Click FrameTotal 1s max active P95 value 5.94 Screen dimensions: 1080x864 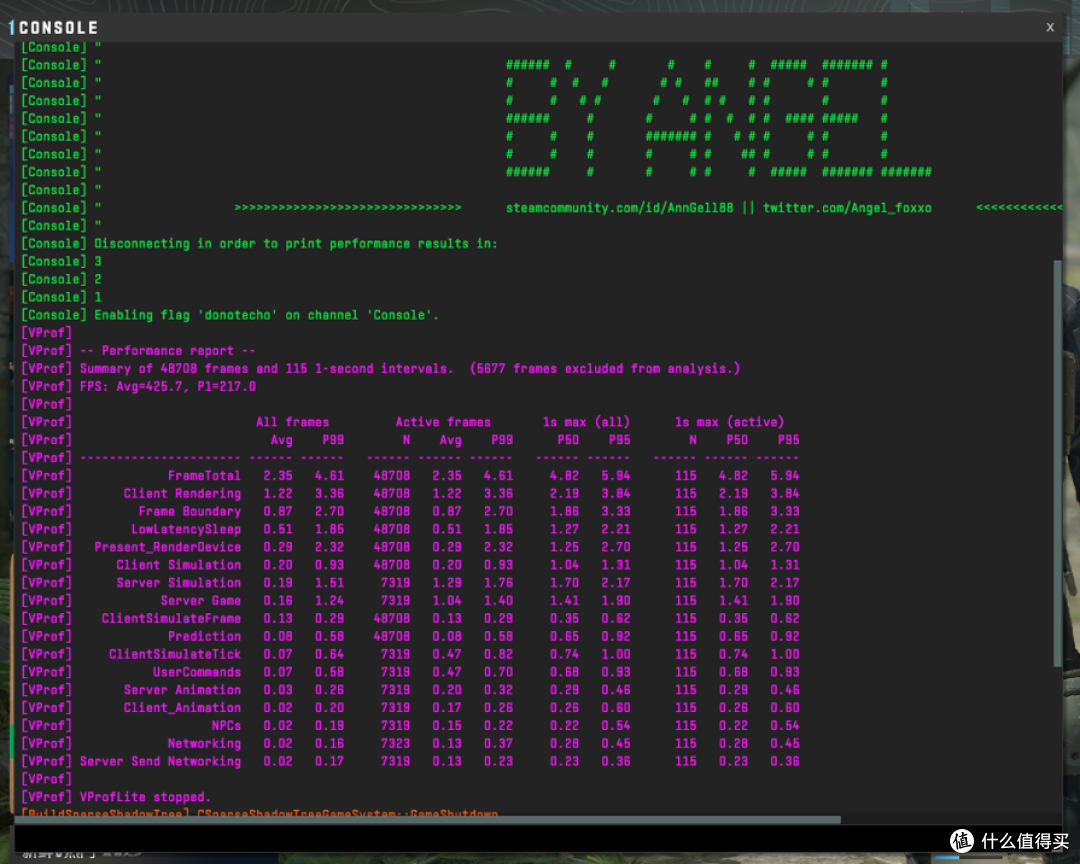pyautogui.click(x=785, y=475)
